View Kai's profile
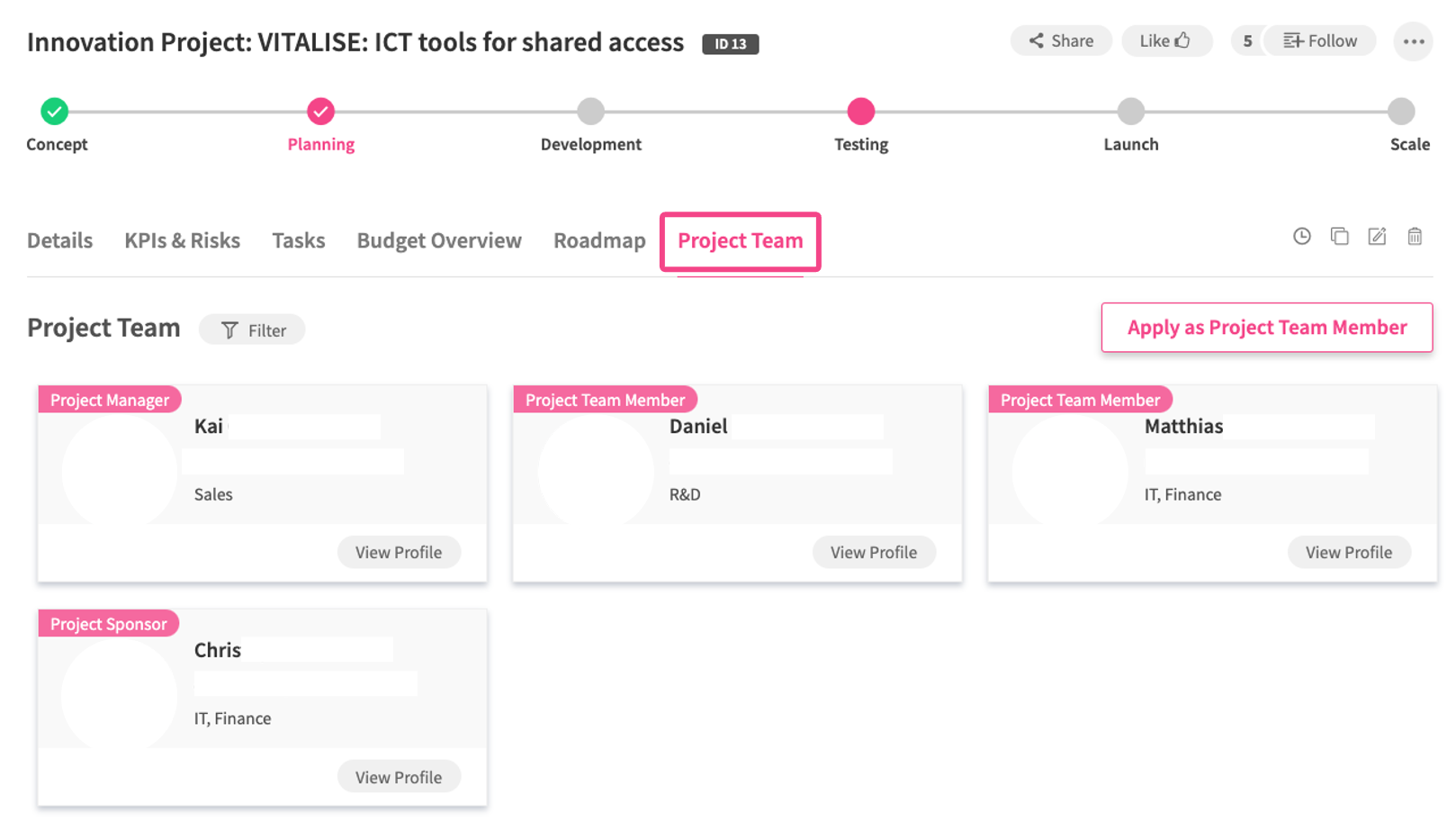Viewport: 1456px width, 840px height. pos(399,553)
